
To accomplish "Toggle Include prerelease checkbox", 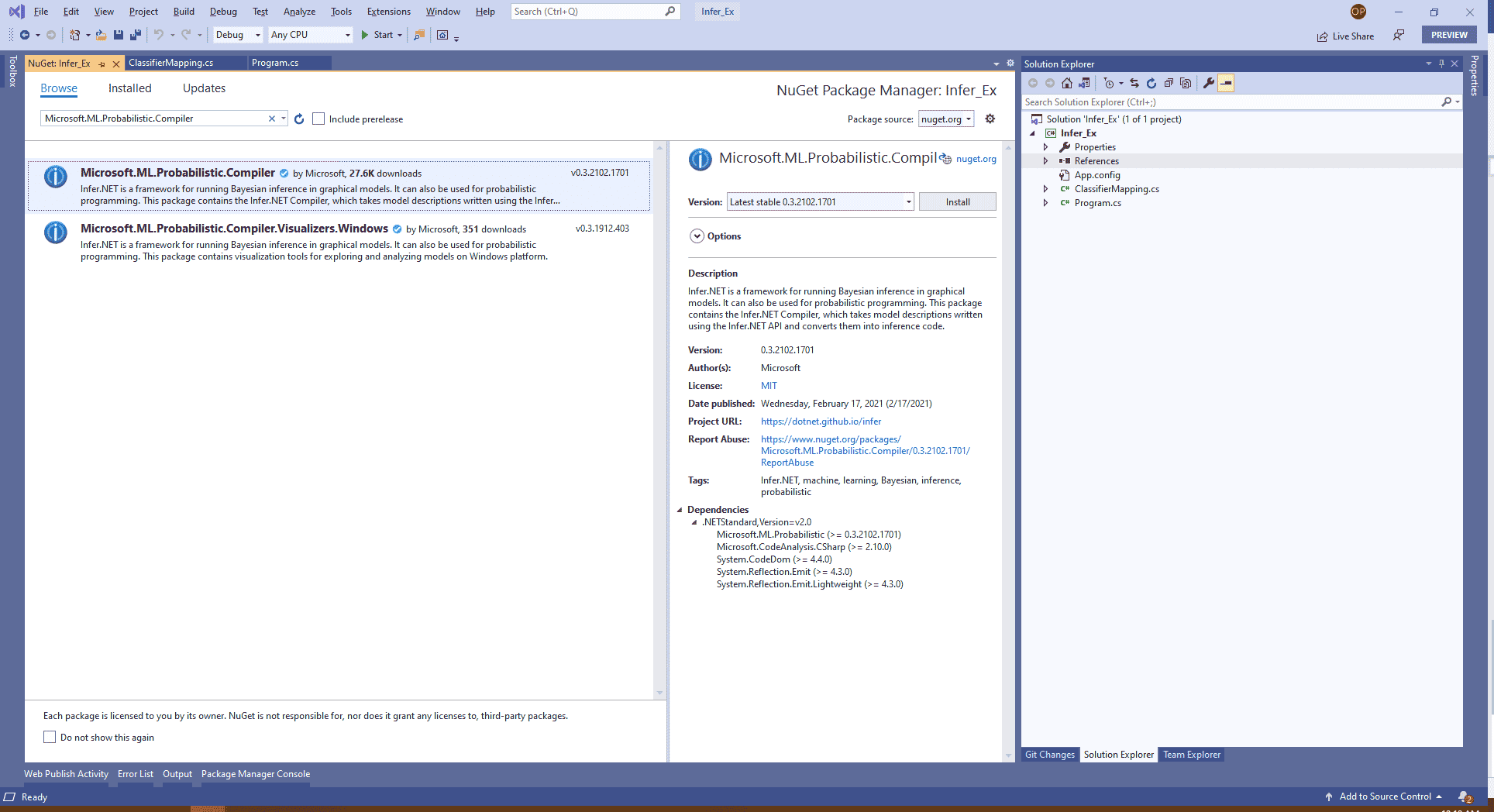I will 318,119.
